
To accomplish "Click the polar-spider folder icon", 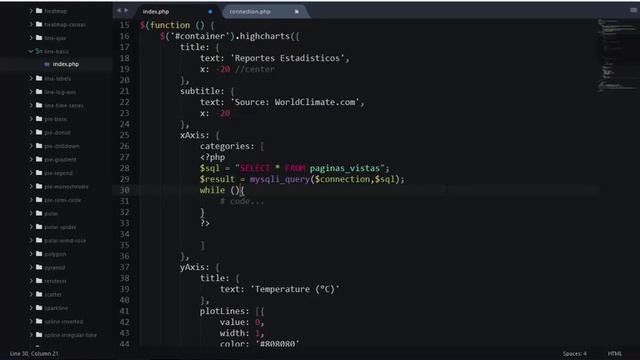I will (x=39, y=227).
